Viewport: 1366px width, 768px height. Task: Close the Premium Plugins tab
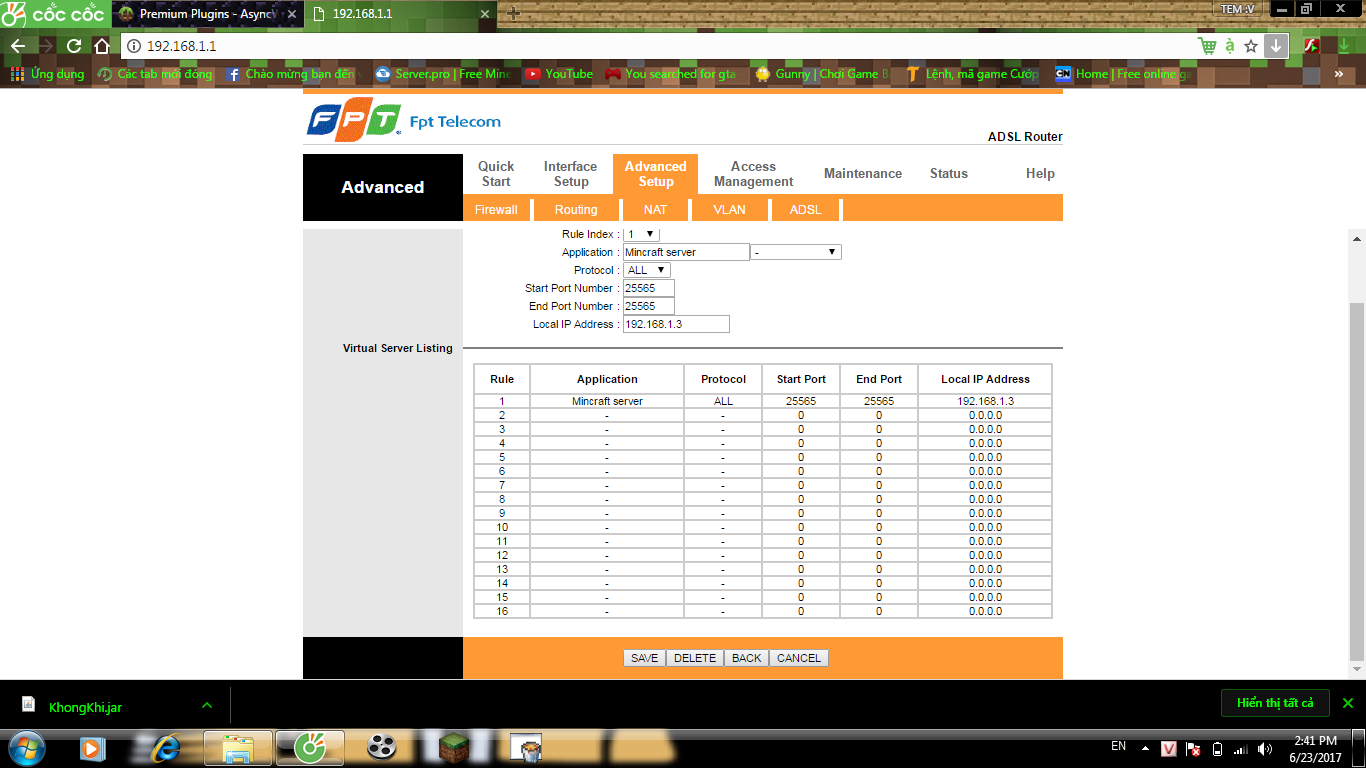tap(291, 14)
